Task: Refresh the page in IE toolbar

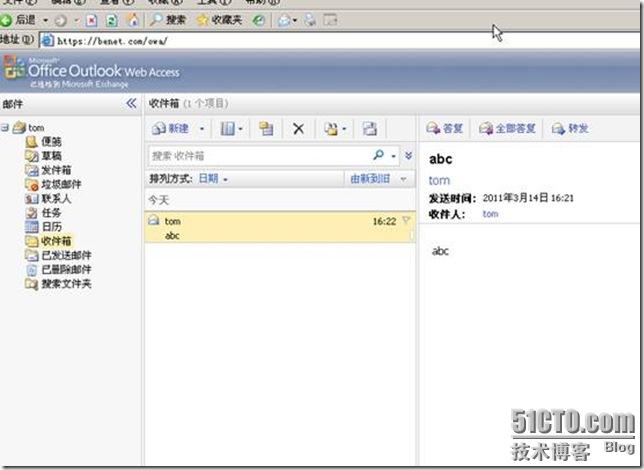Action: tap(112, 21)
